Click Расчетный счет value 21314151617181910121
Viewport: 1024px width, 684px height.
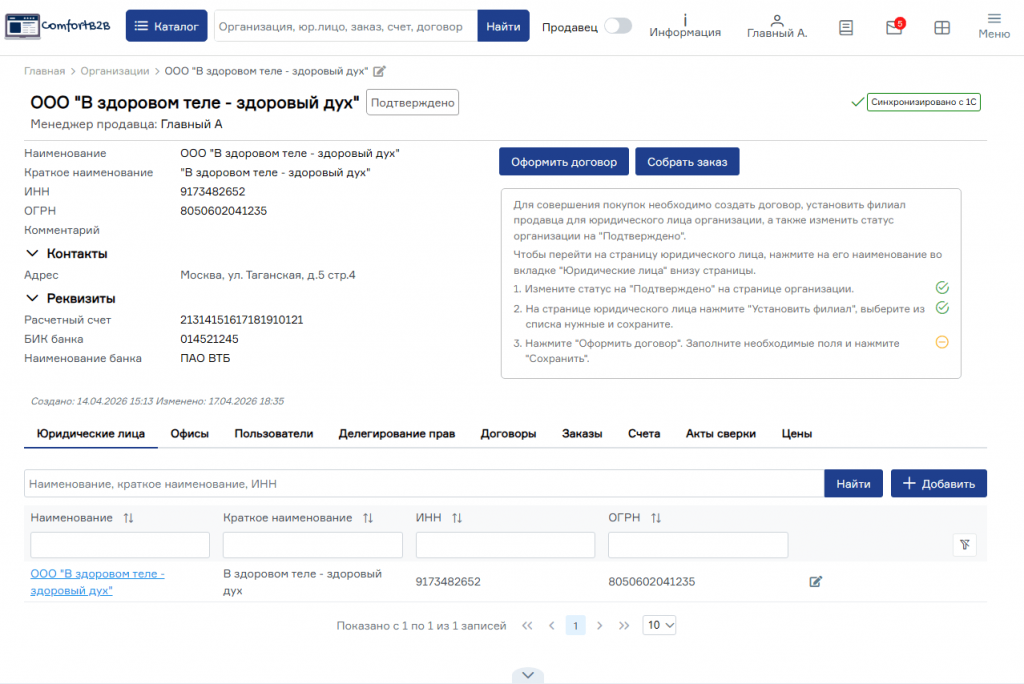(x=242, y=320)
